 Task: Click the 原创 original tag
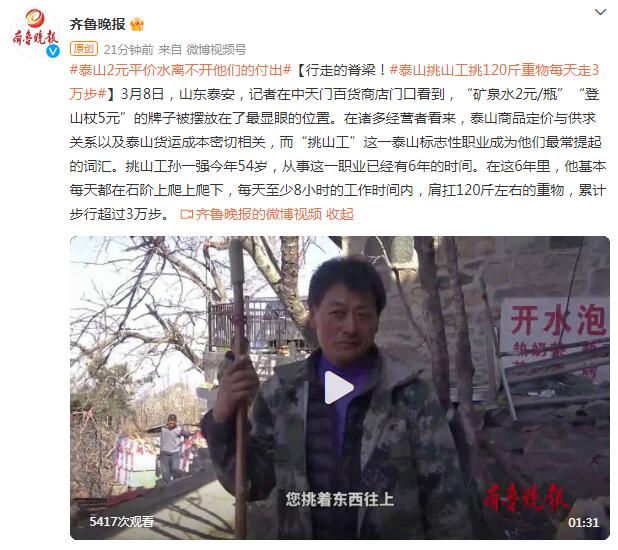click(x=84, y=49)
